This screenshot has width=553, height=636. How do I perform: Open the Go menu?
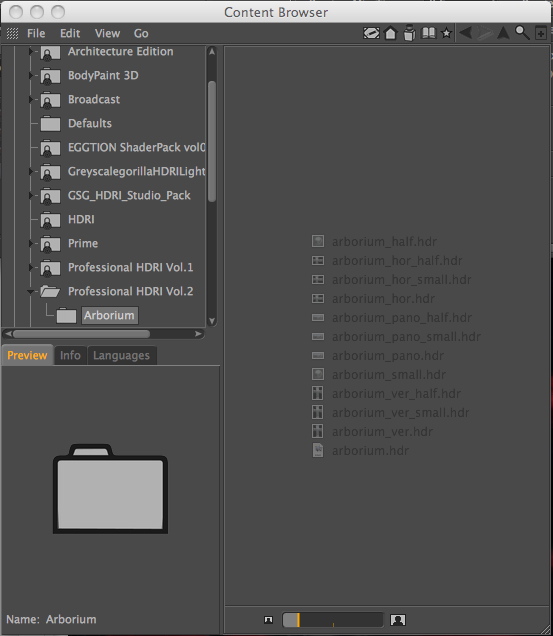141,33
